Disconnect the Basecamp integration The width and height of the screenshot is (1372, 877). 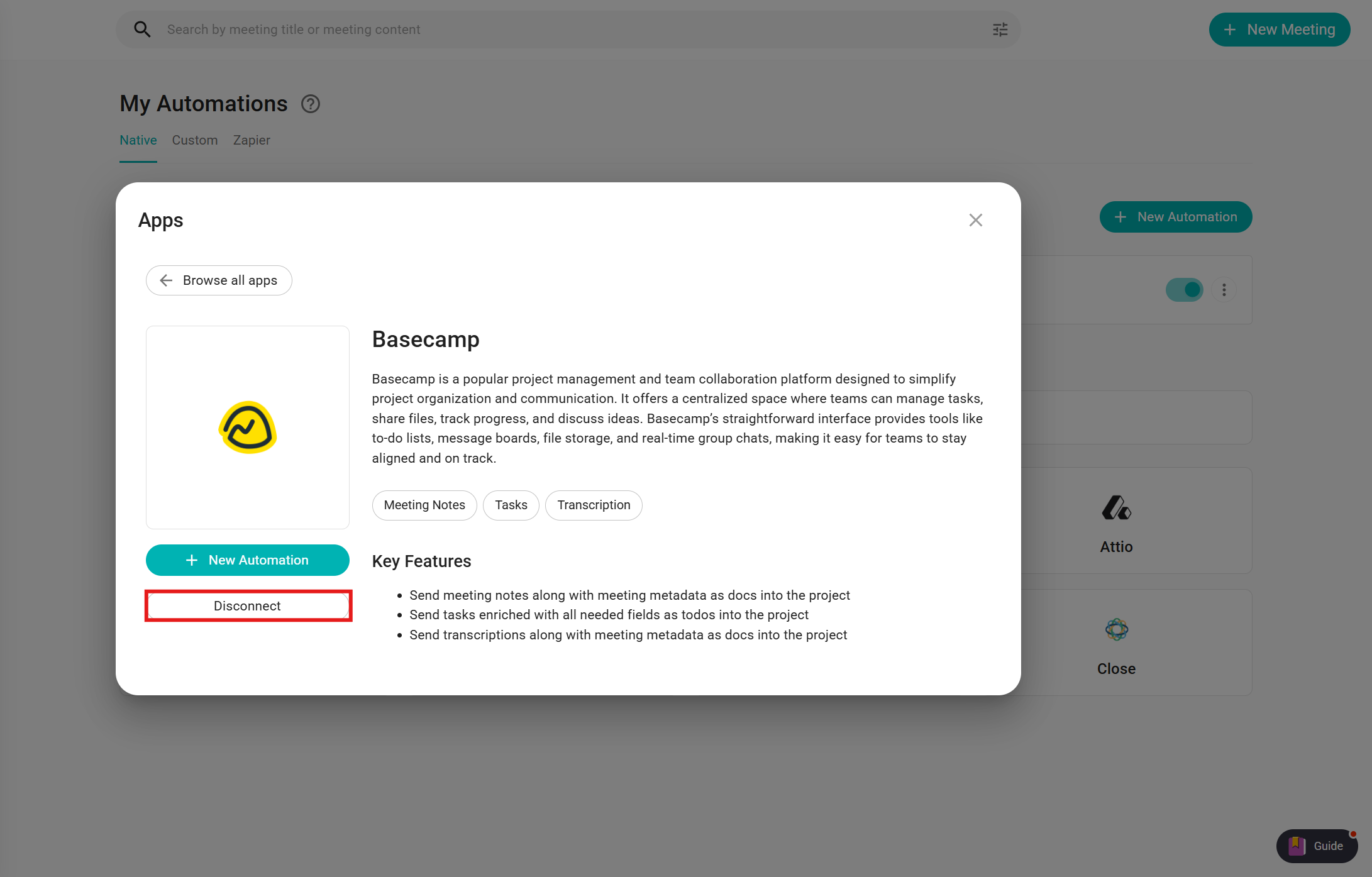[x=248, y=606]
